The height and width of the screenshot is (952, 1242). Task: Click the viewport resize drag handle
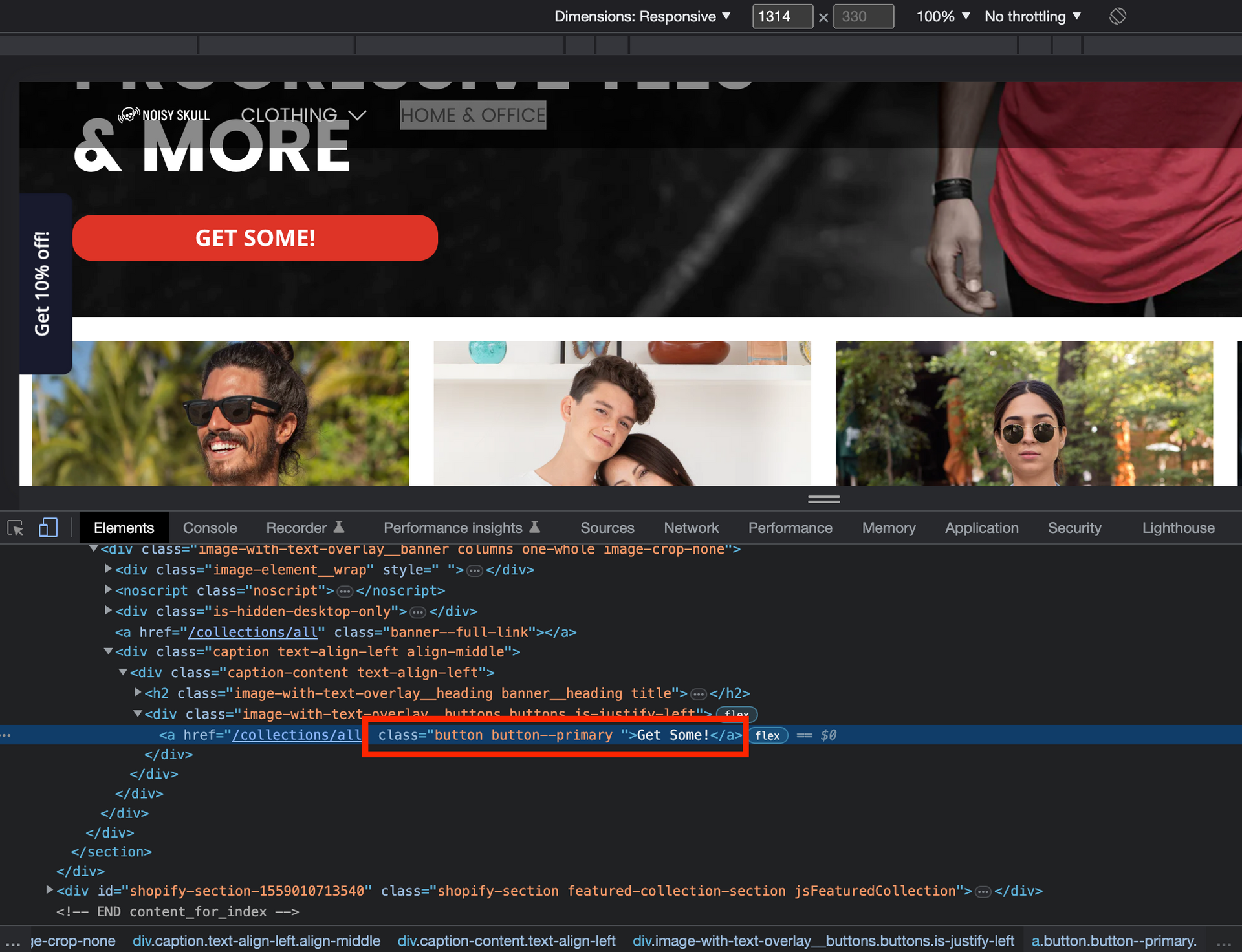click(823, 499)
